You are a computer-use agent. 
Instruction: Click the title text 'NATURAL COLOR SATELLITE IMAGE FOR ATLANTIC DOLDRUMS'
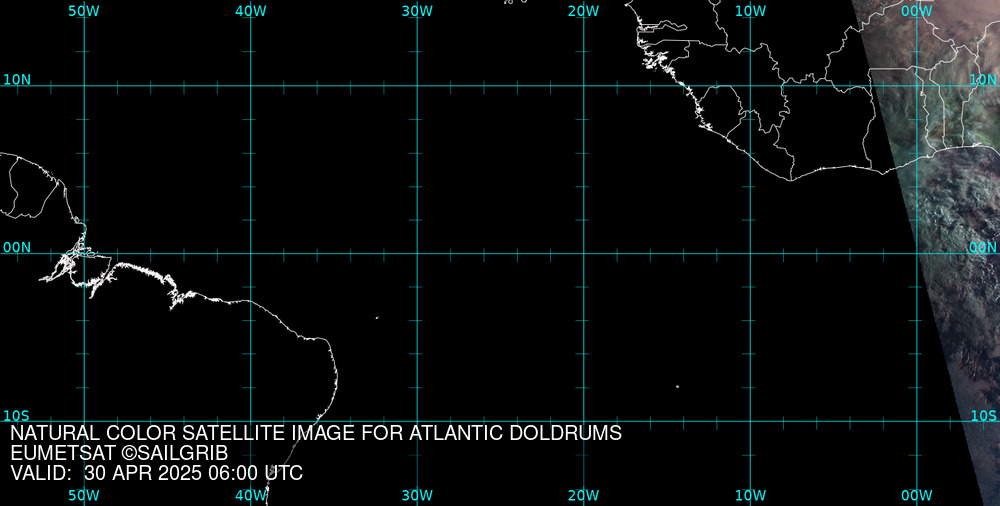(316, 433)
